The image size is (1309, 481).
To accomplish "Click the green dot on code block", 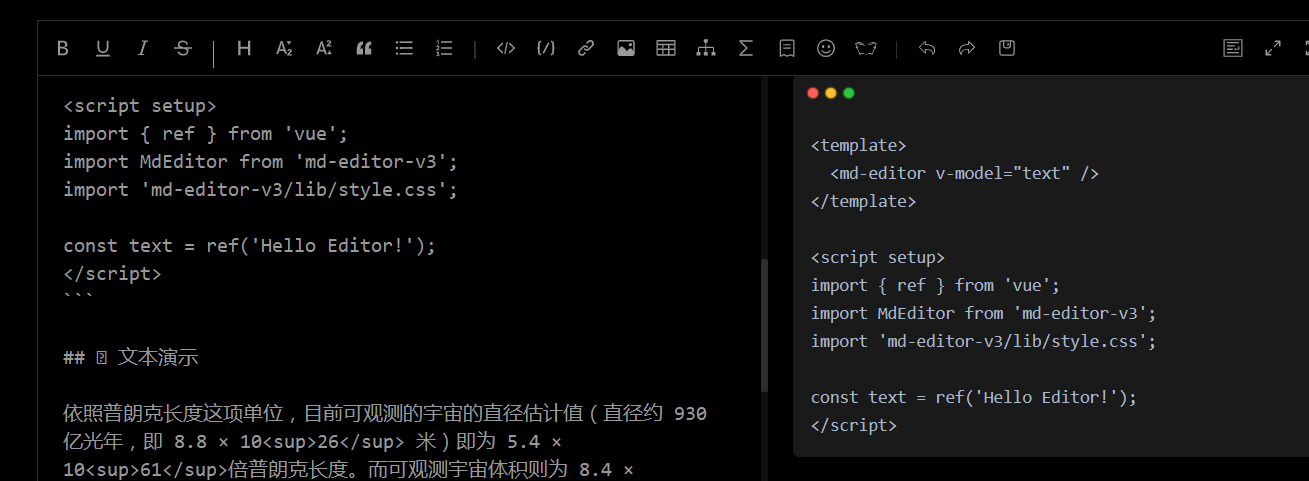I will (x=849, y=93).
